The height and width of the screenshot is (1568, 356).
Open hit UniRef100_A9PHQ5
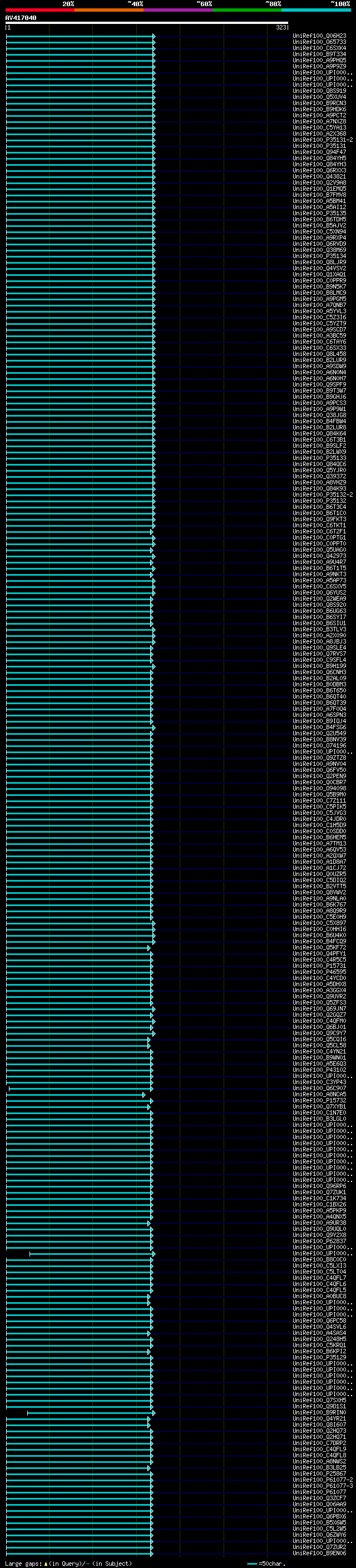click(x=319, y=60)
